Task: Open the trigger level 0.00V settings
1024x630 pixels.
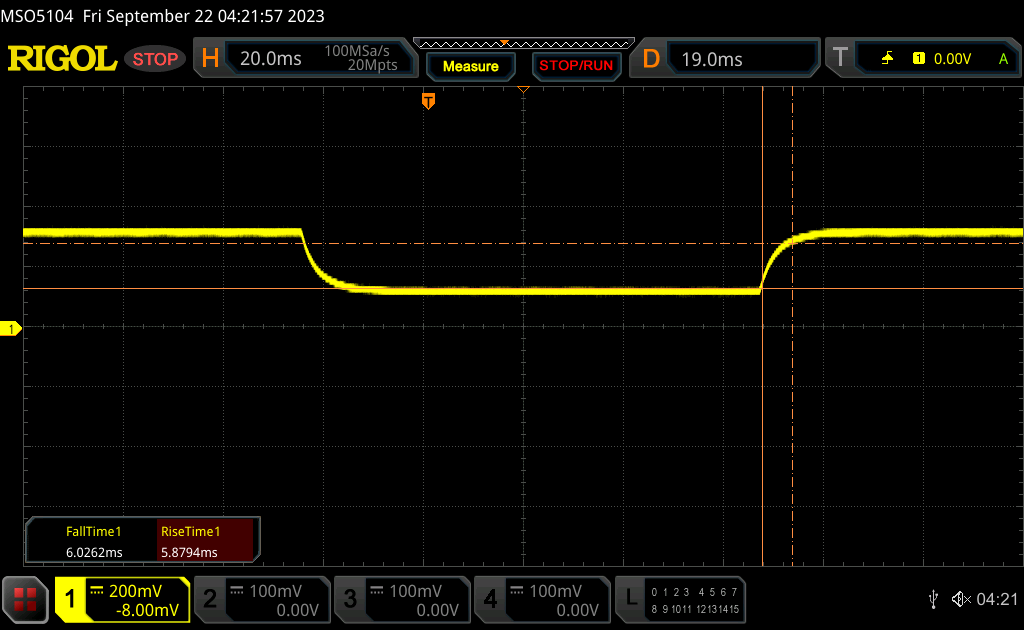Action: coord(951,59)
